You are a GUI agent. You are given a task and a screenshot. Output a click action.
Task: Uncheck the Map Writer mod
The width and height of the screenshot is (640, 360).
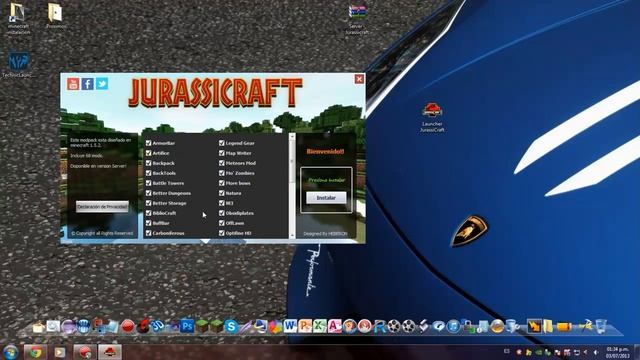coord(222,153)
